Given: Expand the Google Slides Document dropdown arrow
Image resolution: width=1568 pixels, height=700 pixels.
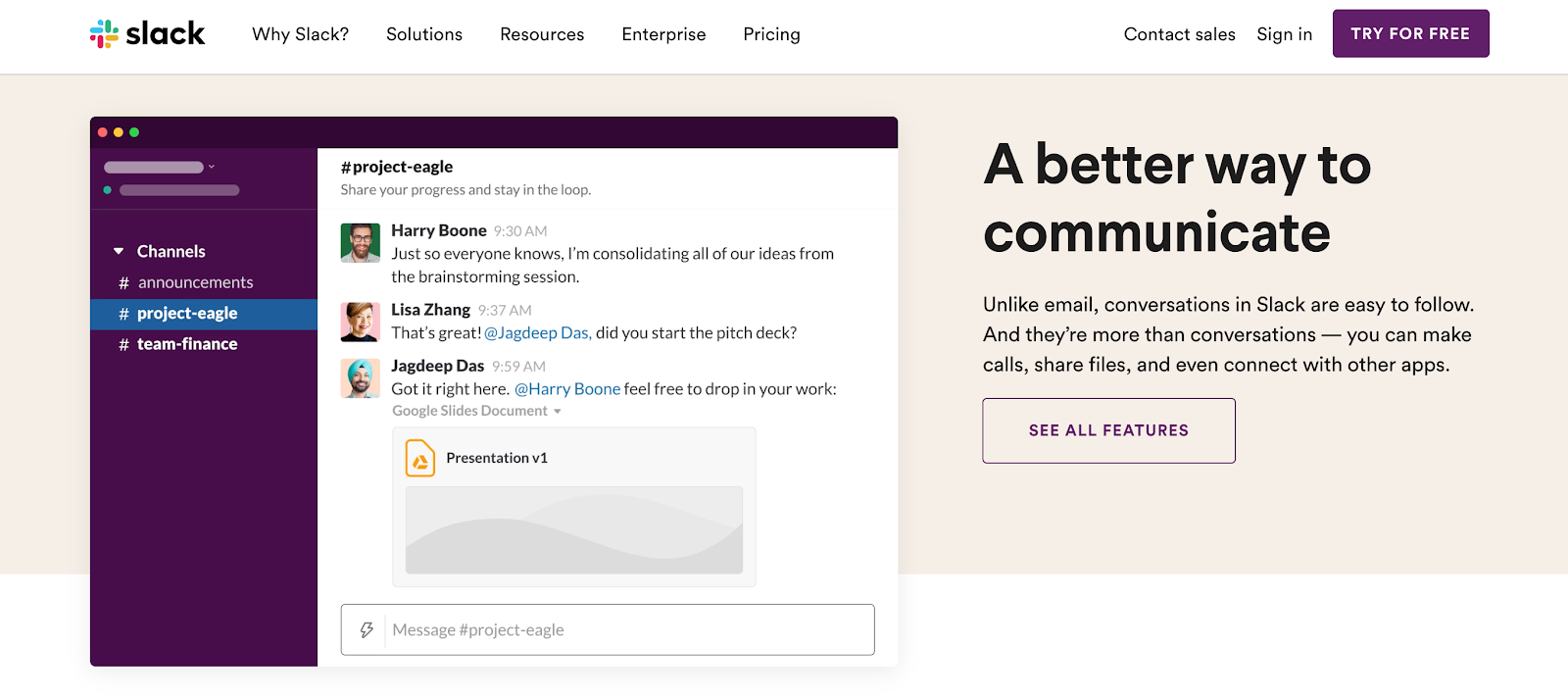Looking at the screenshot, I should pos(558,412).
